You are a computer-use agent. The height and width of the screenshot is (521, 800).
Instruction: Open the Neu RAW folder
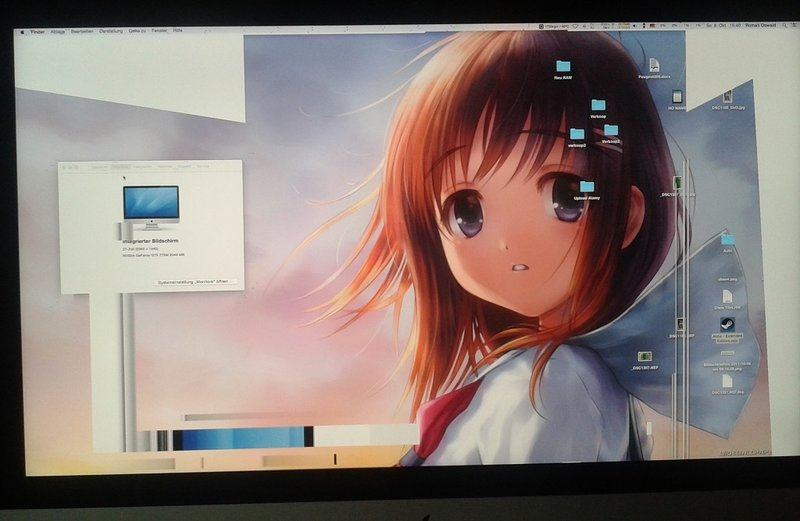[x=563, y=66]
